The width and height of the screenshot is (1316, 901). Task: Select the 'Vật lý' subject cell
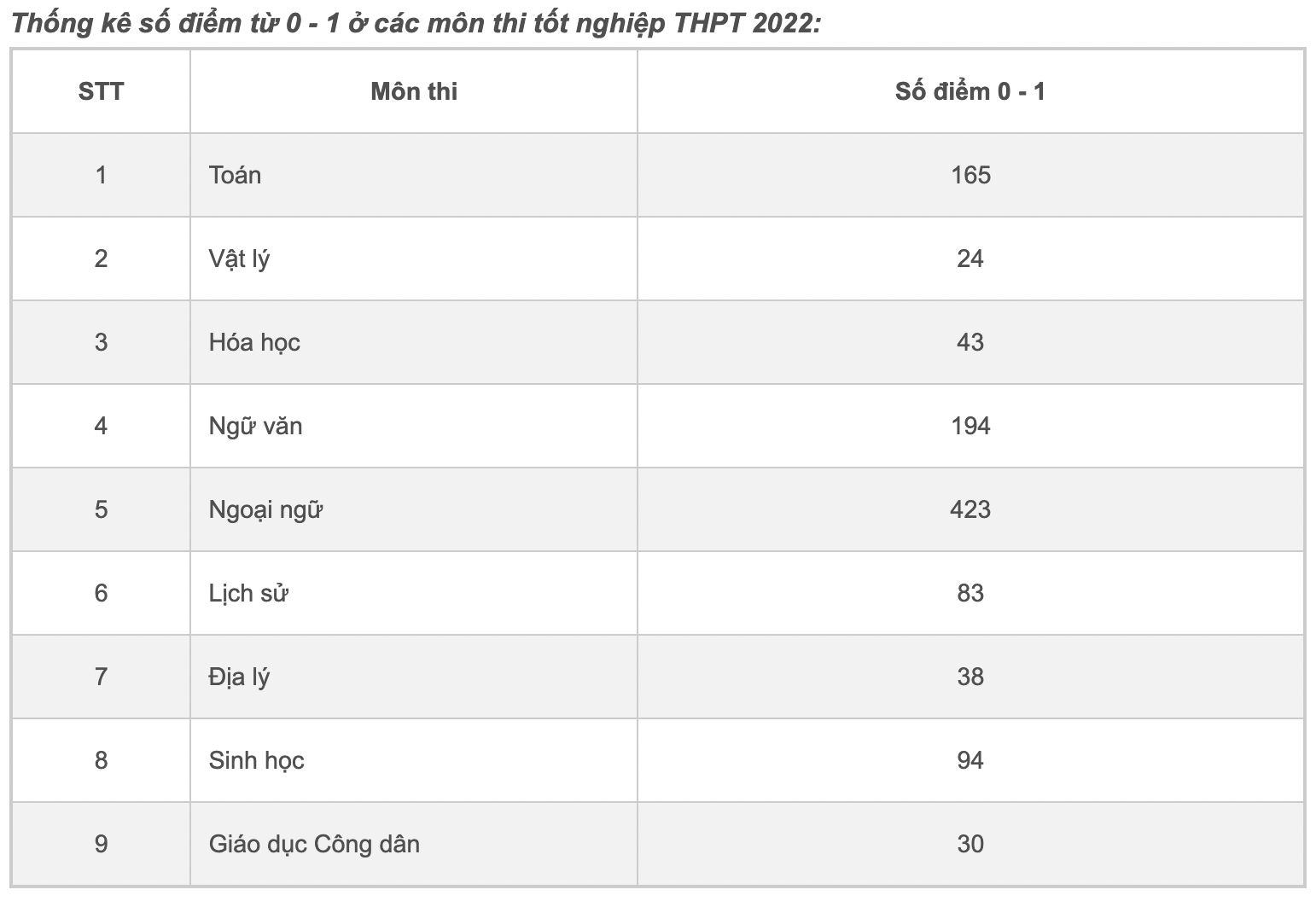coord(239,259)
